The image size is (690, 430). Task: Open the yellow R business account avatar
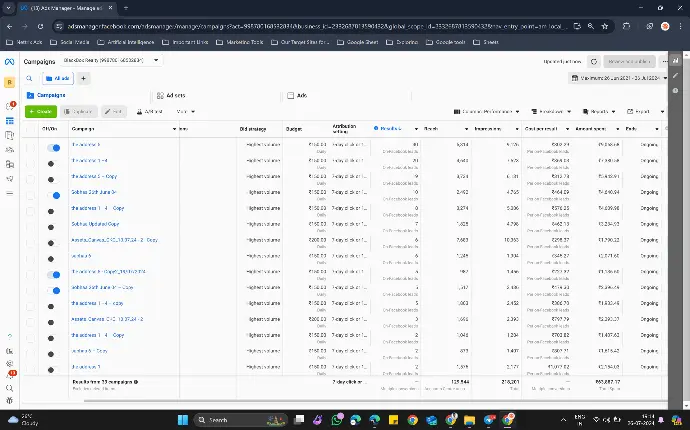pos(9,82)
